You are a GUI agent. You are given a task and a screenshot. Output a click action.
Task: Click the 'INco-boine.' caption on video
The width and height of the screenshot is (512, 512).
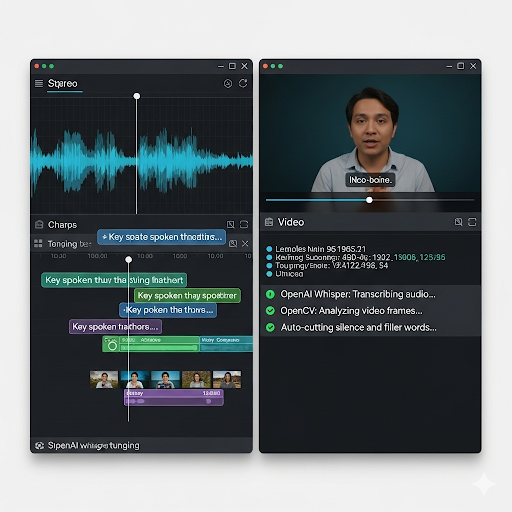(x=370, y=180)
